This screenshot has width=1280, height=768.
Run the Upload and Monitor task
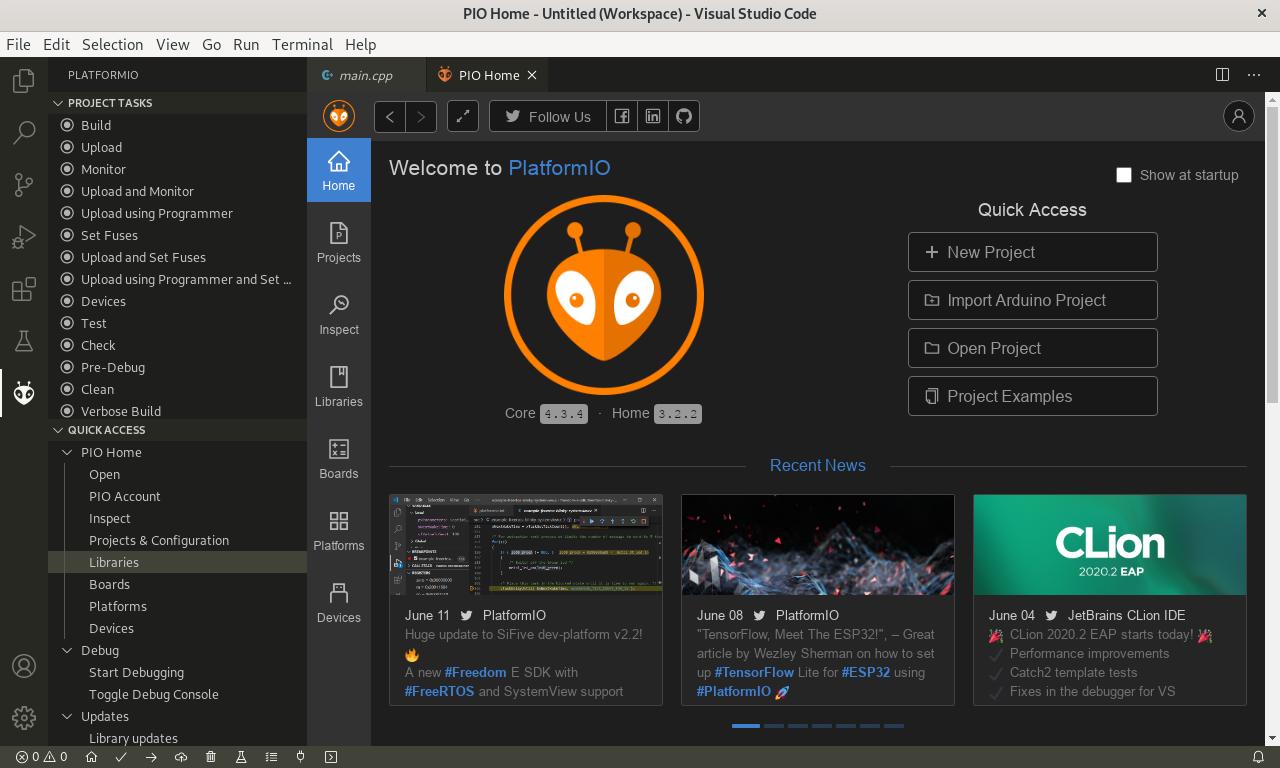point(177,191)
